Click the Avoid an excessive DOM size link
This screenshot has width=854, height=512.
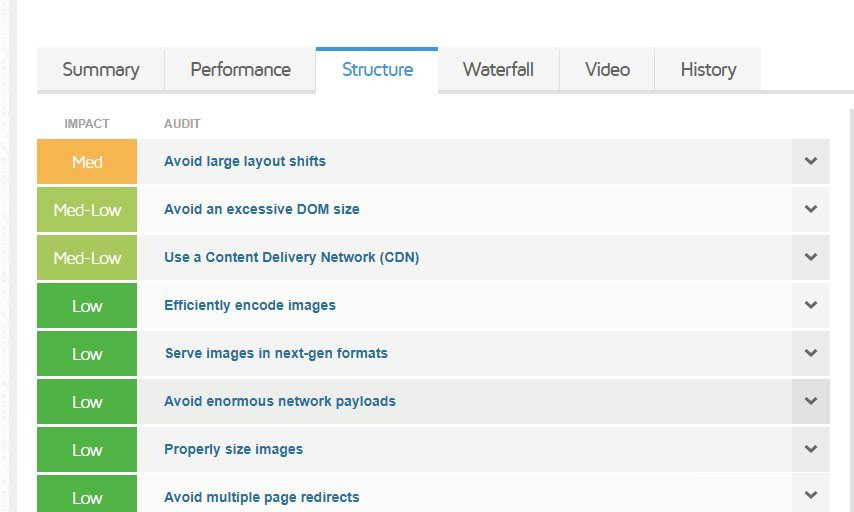pos(261,209)
